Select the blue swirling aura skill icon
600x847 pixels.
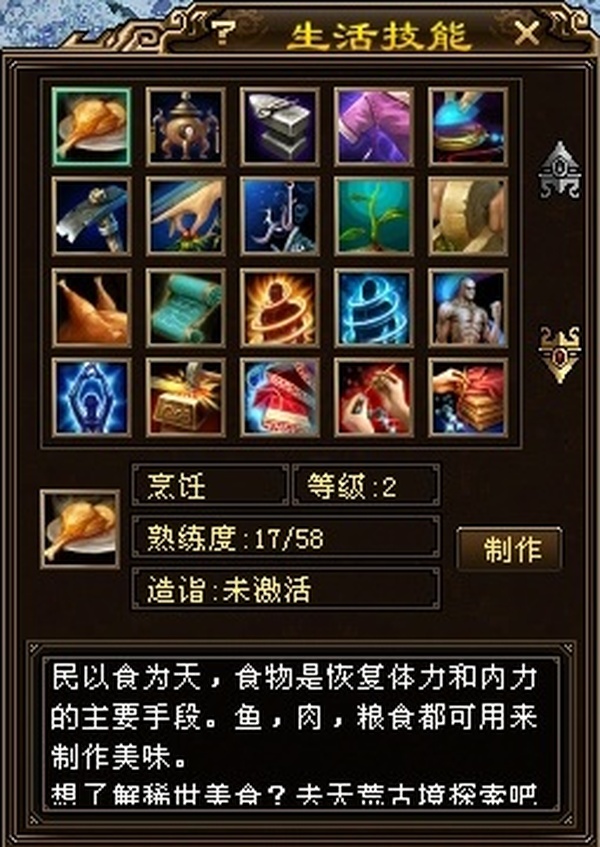point(374,308)
